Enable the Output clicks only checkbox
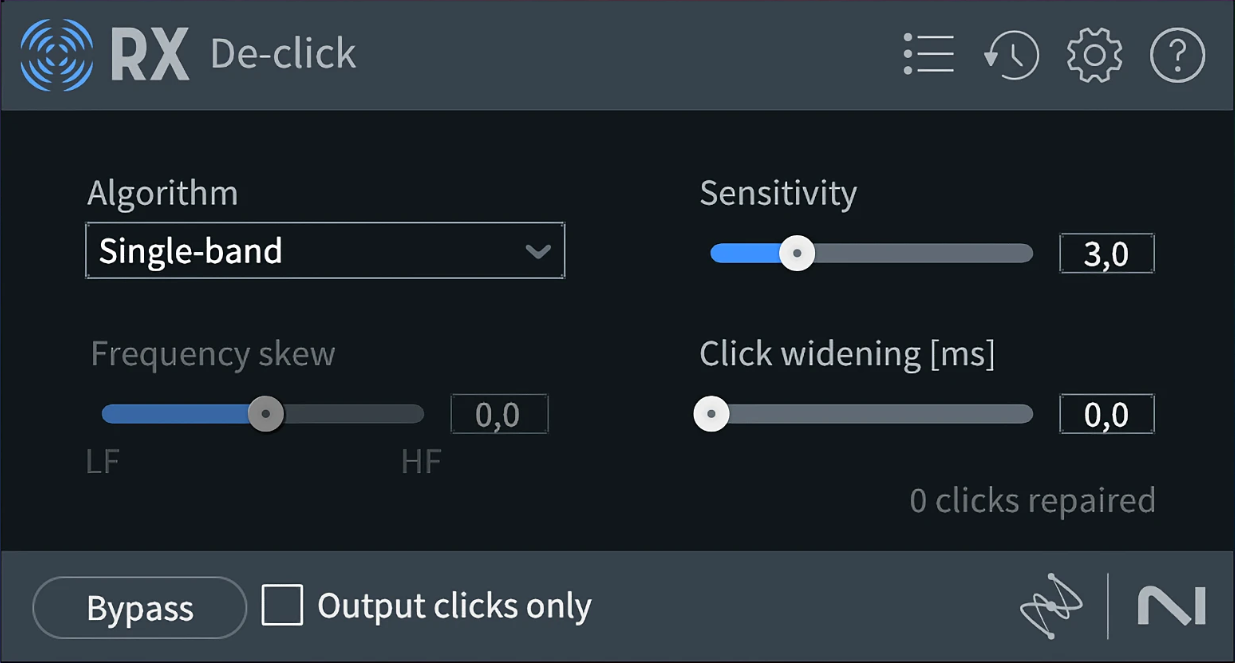Screen dimensions: 1235x663 click(282, 606)
